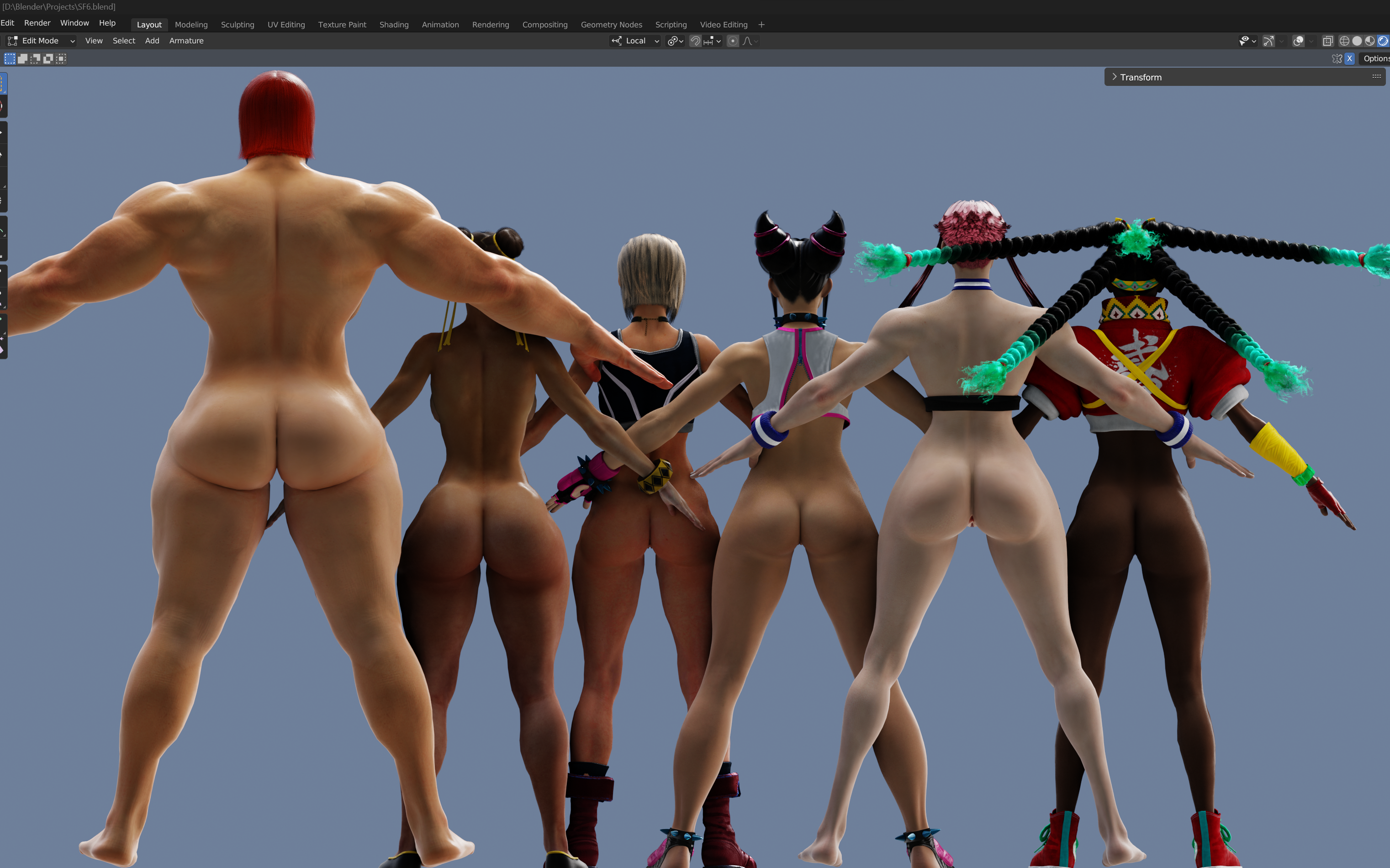This screenshot has width=1390, height=868.
Task: Toggle proportional editing
Action: [733, 41]
